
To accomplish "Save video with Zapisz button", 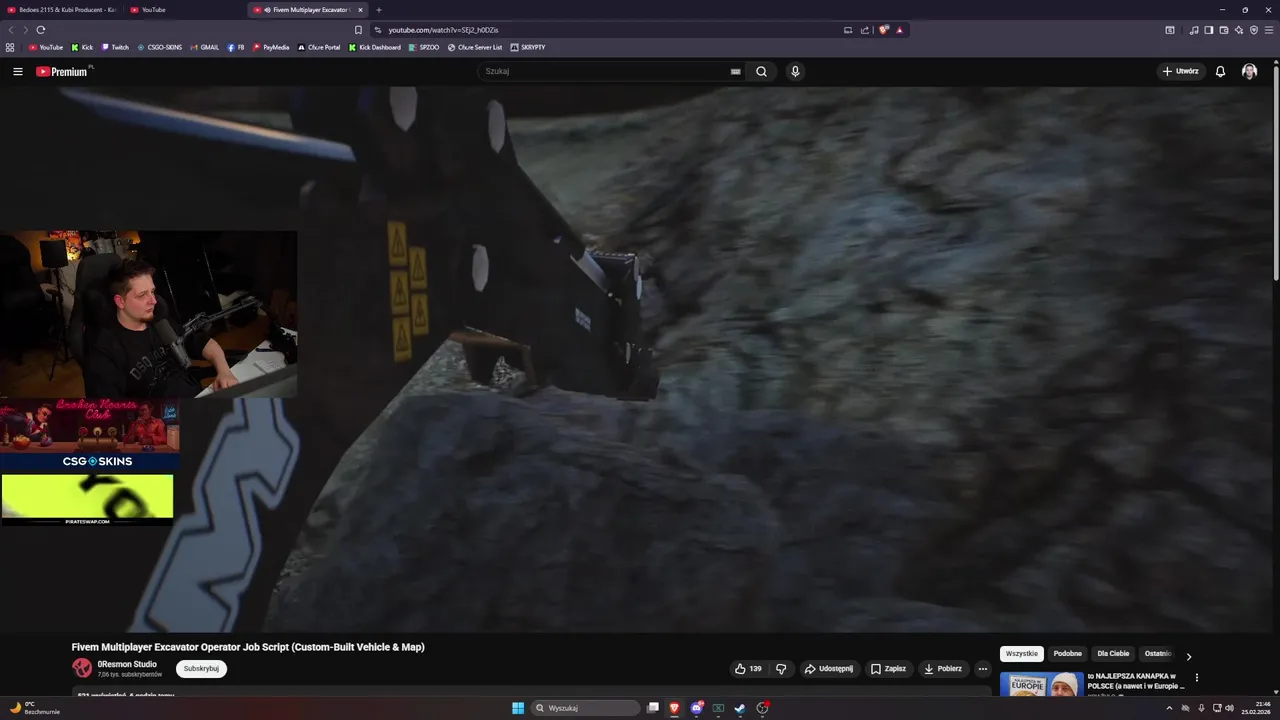I will coord(888,669).
